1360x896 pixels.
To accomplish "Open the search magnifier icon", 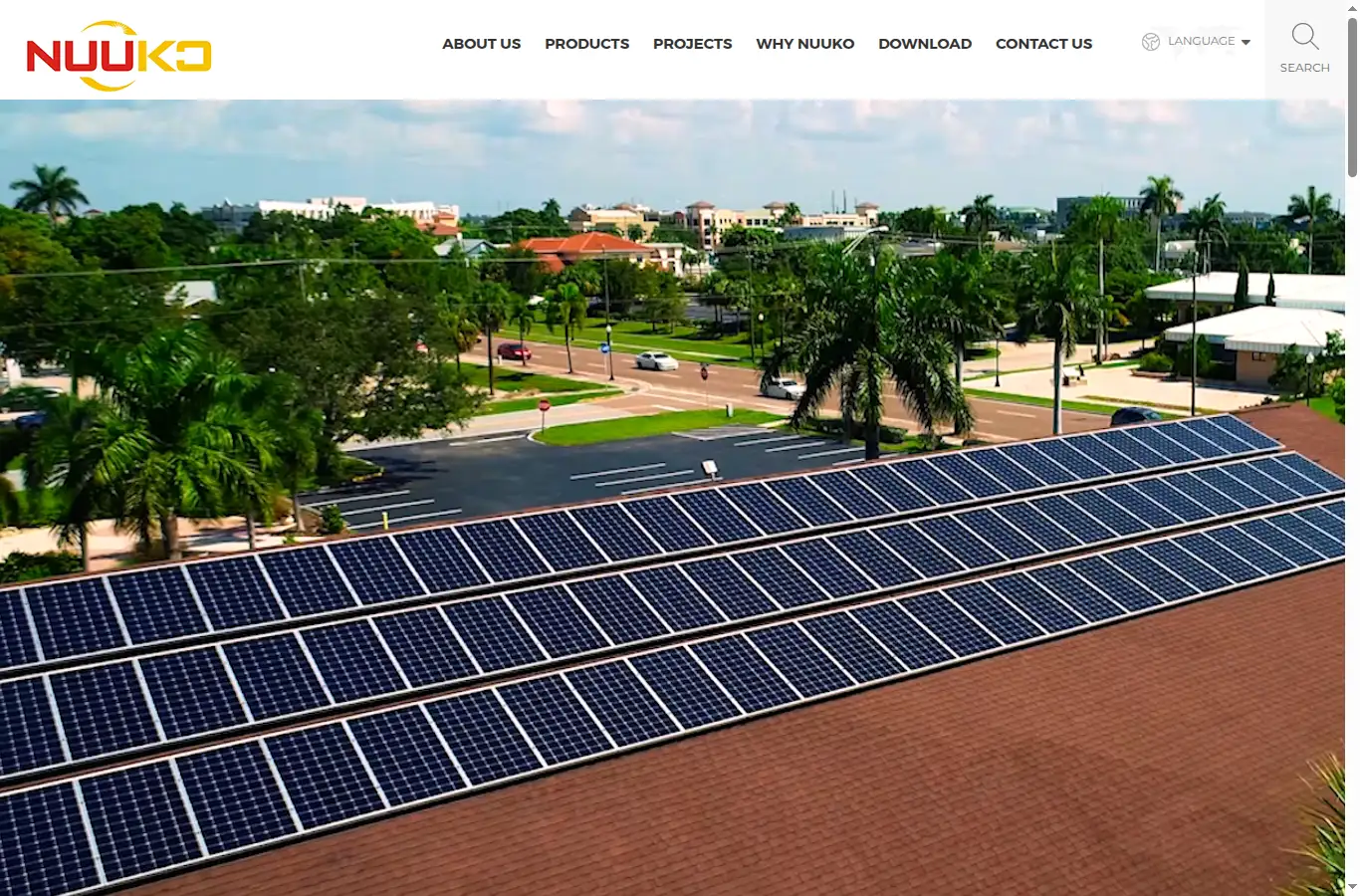I will pyautogui.click(x=1304, y=37).
